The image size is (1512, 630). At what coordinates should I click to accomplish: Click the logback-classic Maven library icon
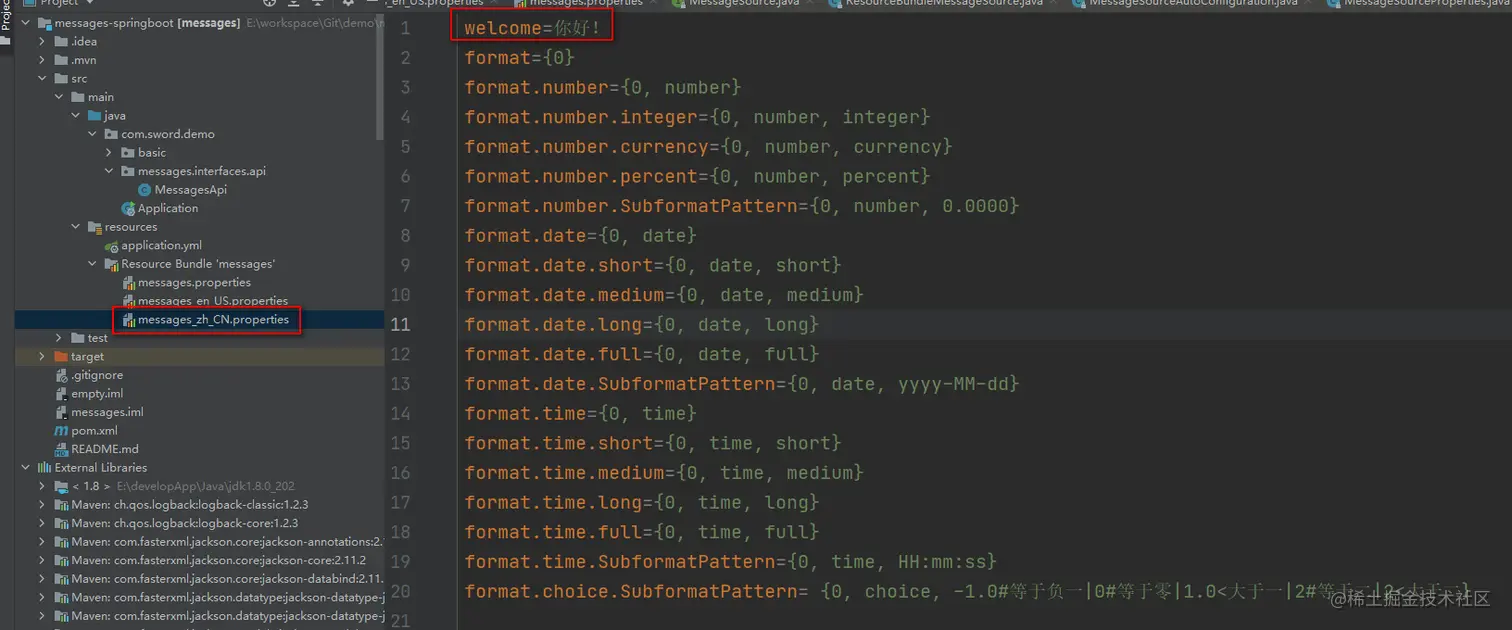61,505
